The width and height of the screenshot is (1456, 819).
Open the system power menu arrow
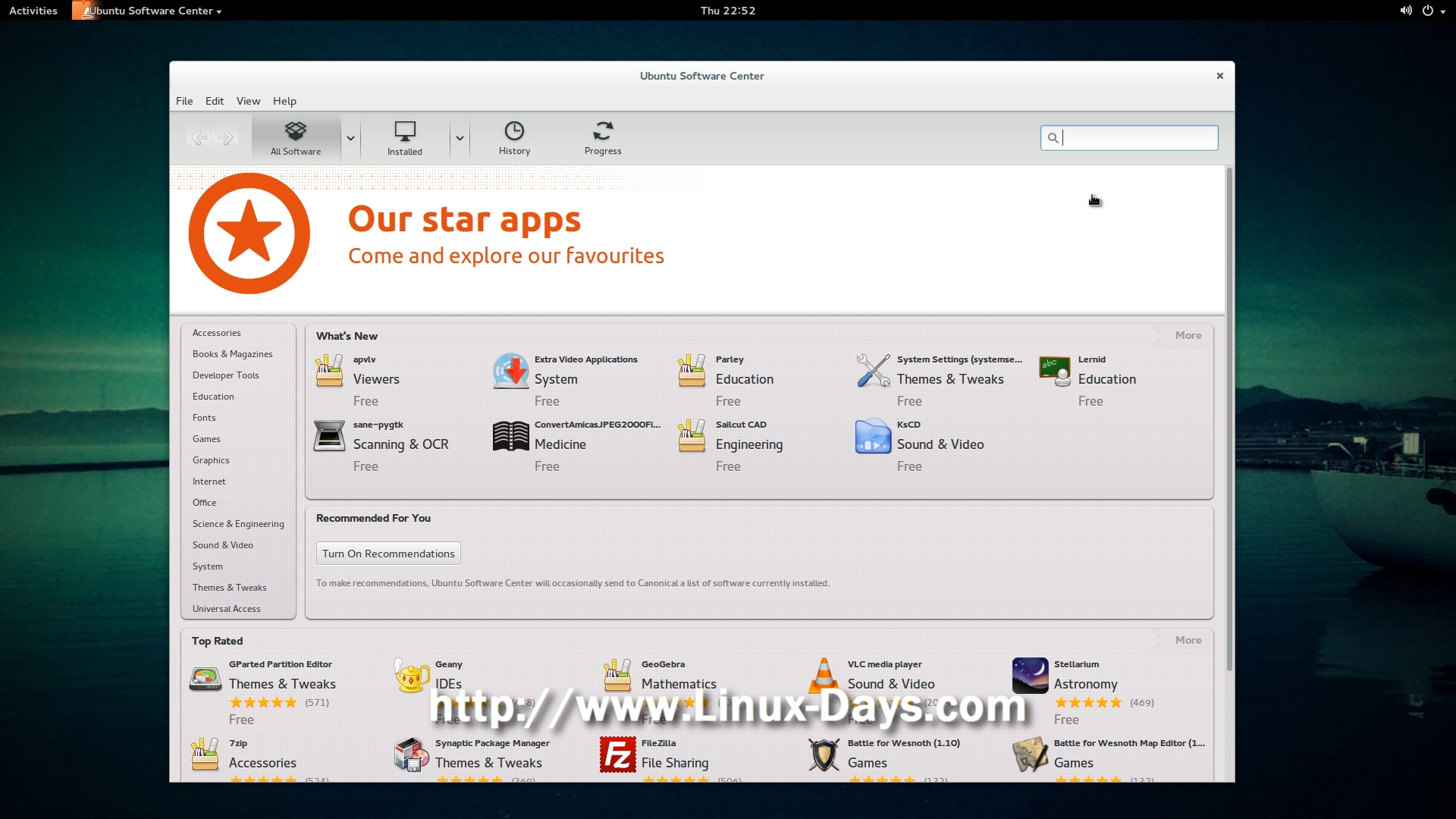click(x=1442, y=11)
